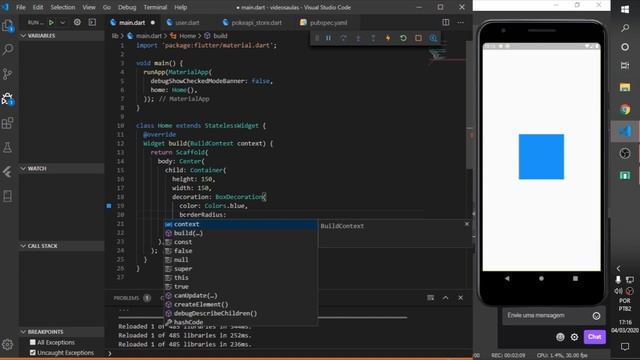This screenshot has height=360, width=640.
Task: Switch to the main.dart tab
Action: [x=133, y=22]
